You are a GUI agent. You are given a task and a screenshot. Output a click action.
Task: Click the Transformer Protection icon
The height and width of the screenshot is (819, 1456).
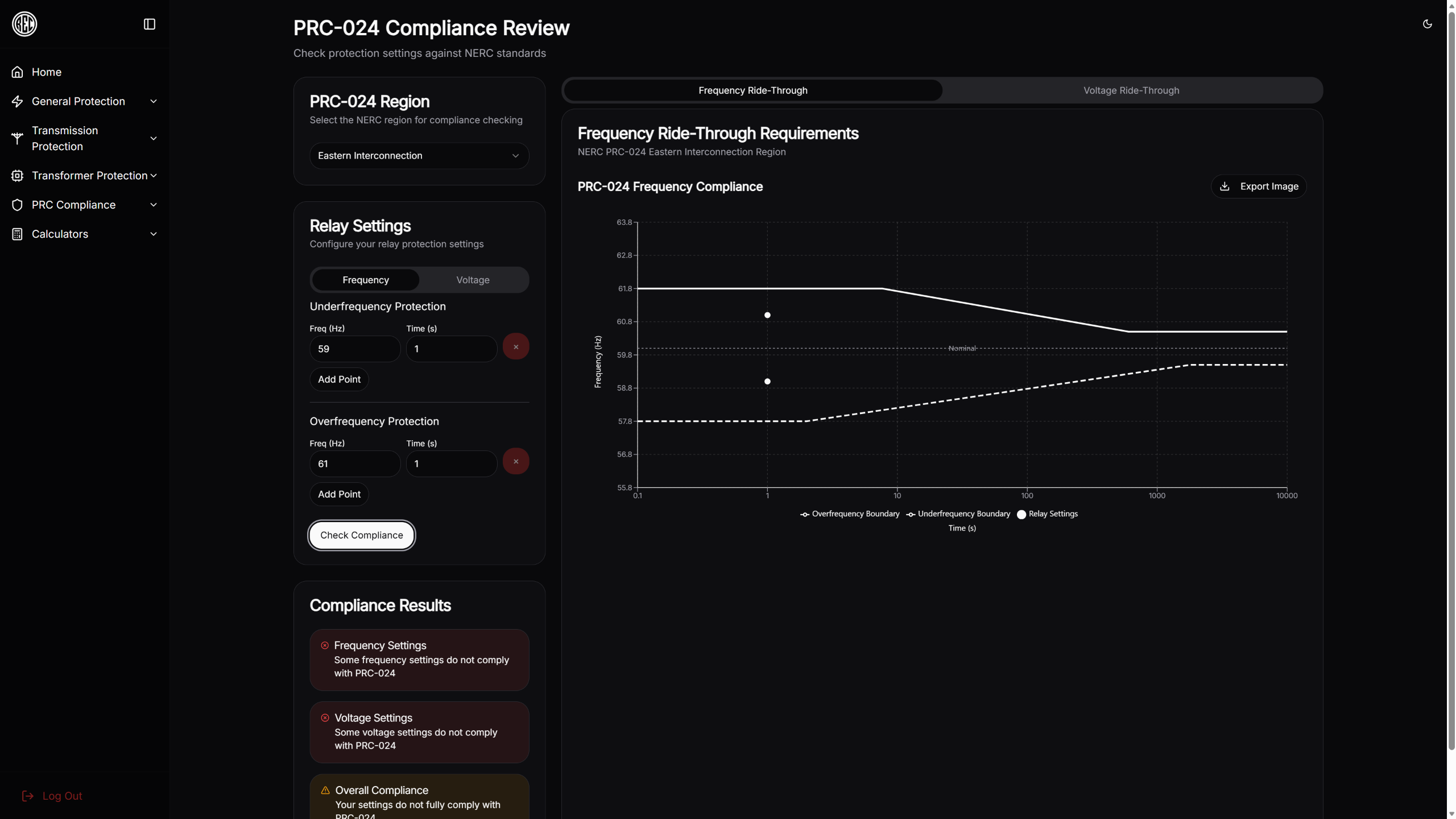click(x=17, y=176)
